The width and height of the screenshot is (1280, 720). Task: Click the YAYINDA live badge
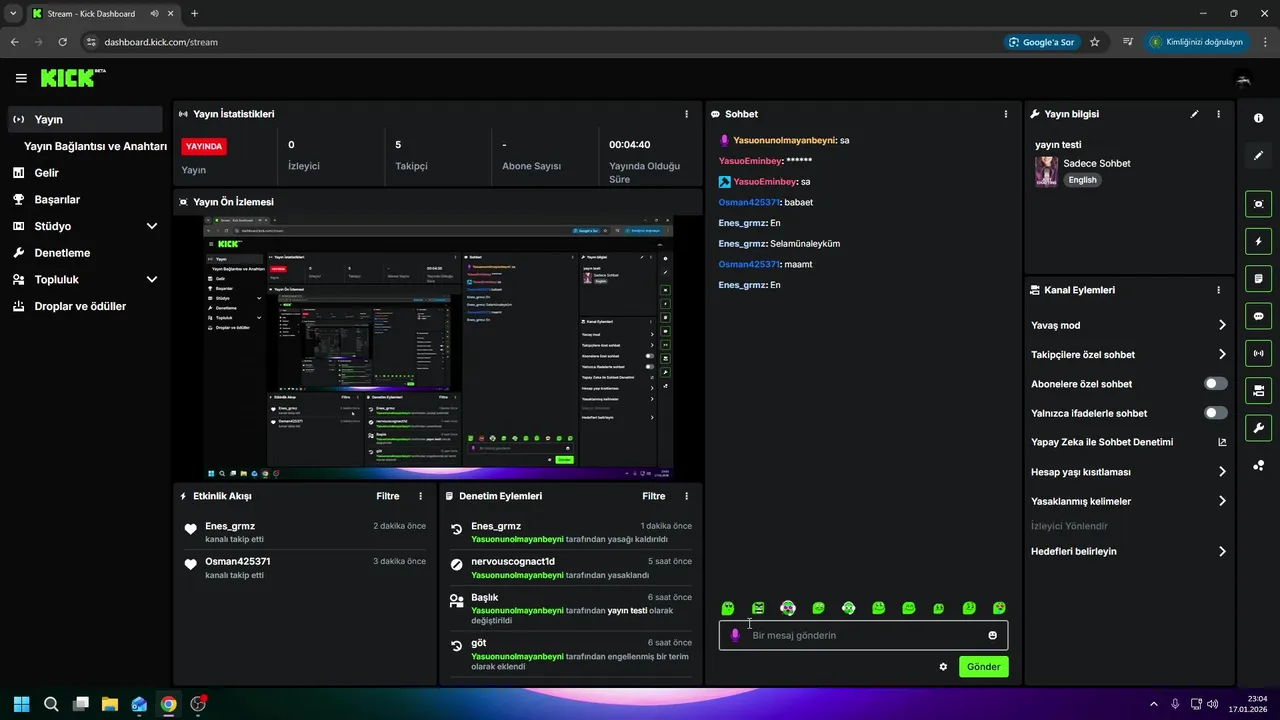[204, 146]
